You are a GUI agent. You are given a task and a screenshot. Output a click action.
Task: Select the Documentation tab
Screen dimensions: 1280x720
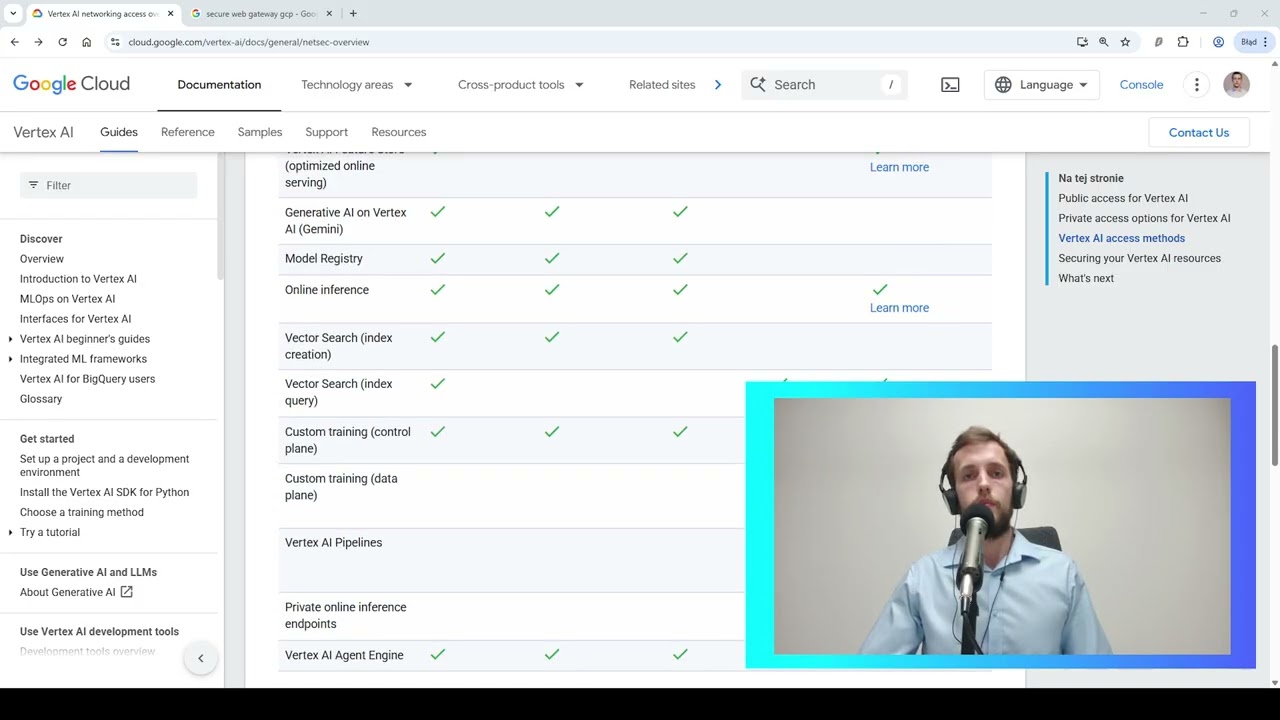point(219,85)
